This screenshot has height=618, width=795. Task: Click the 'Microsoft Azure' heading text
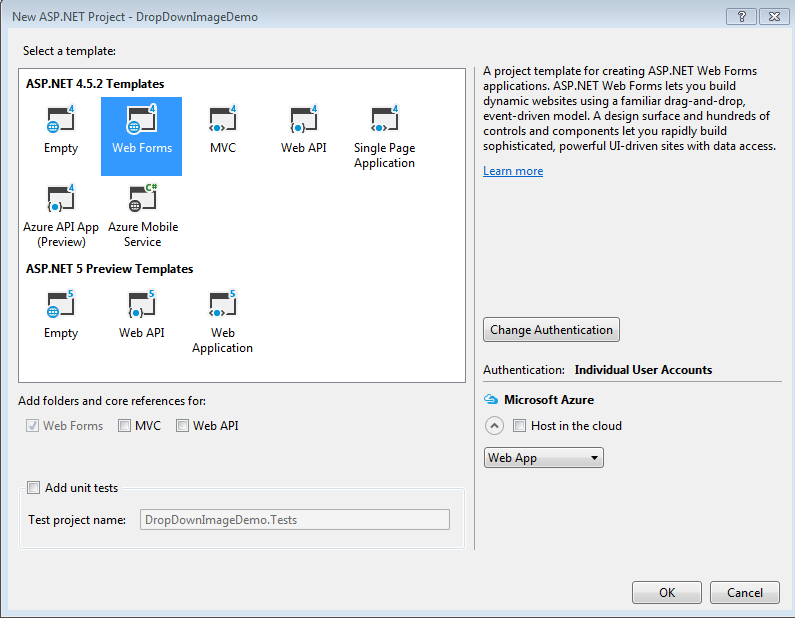pyautogui.click(x=549, y=399)
